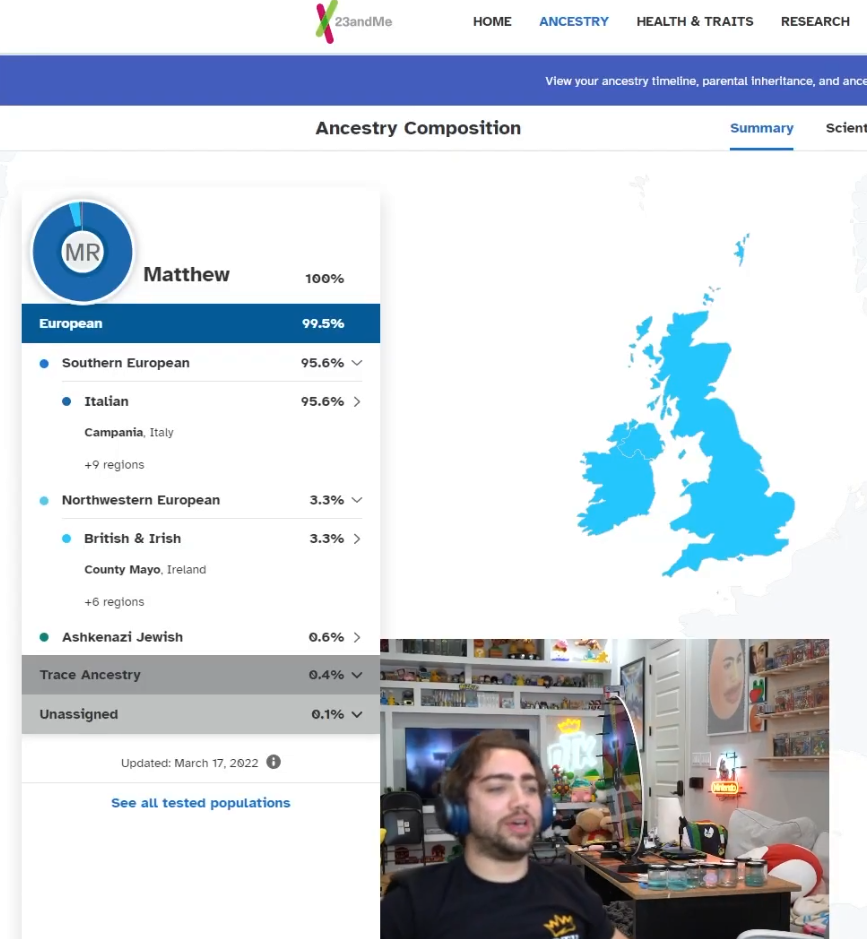Click the 'Matthew' profile name
Viewport: 867px width, 939px height.
(x=186, y=274)
